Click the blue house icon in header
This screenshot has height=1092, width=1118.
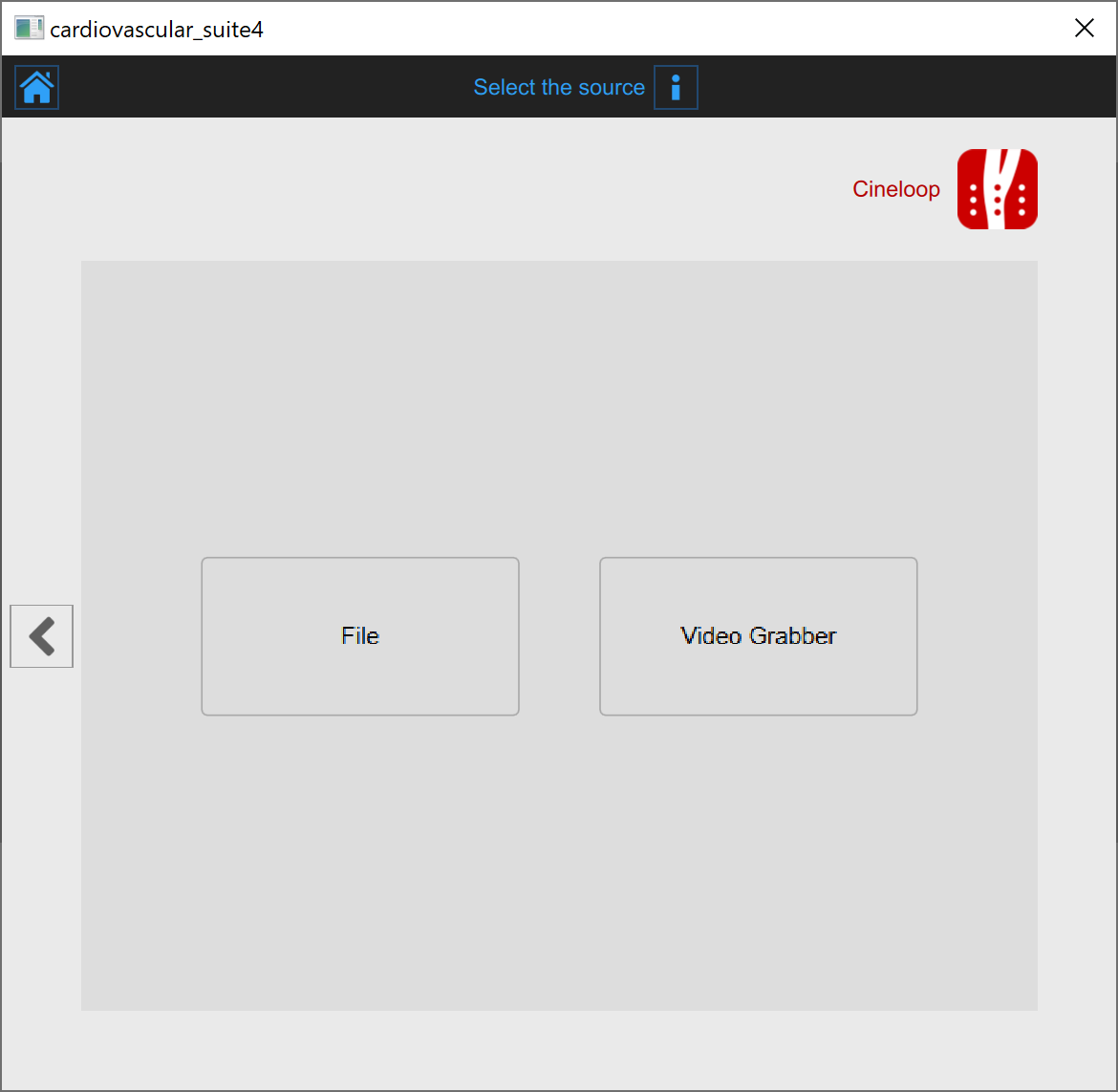coord(37,88)
